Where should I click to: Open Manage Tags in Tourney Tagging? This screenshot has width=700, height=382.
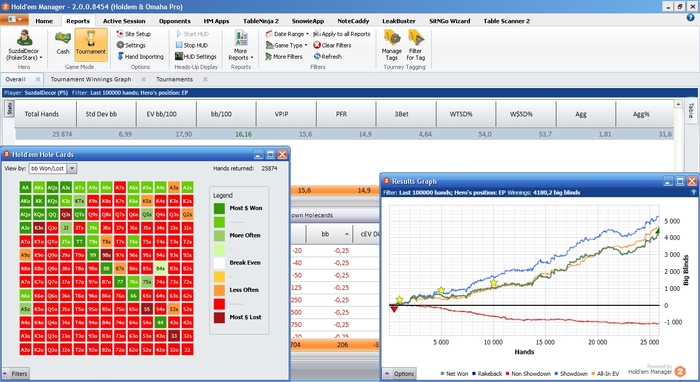coord(392,45)
